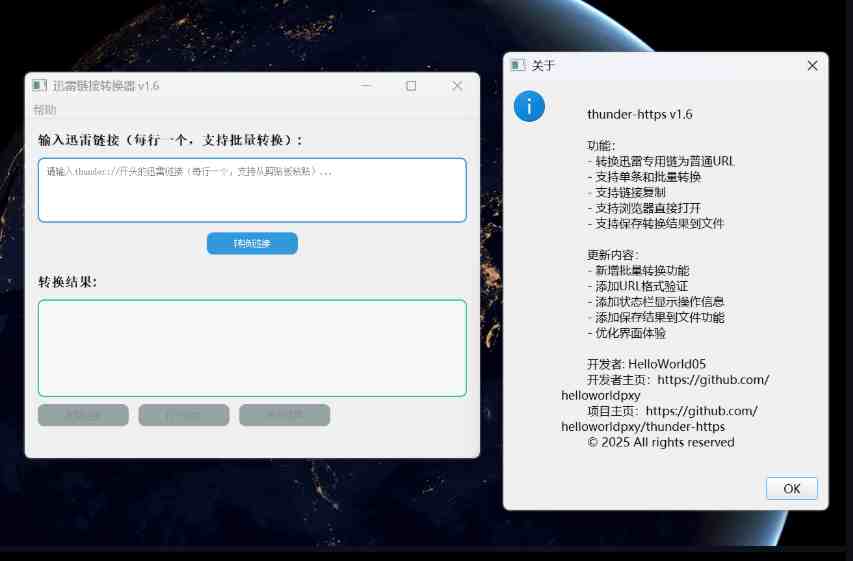The image size is (853, 561).
Task: Click the first gray button under results box
Action: (x=83, y=415)
